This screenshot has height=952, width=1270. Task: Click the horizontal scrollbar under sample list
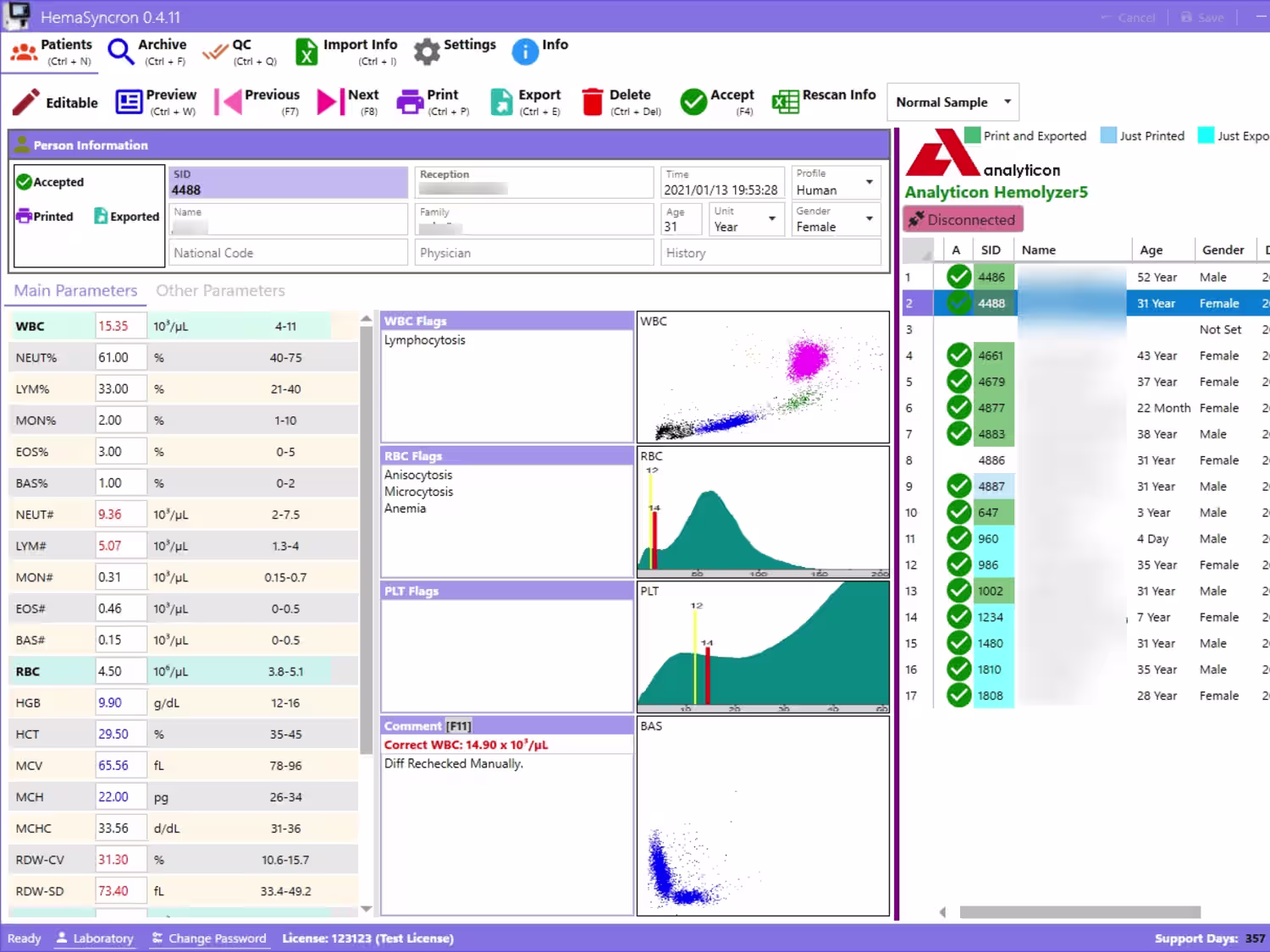tap(1079, 912)
